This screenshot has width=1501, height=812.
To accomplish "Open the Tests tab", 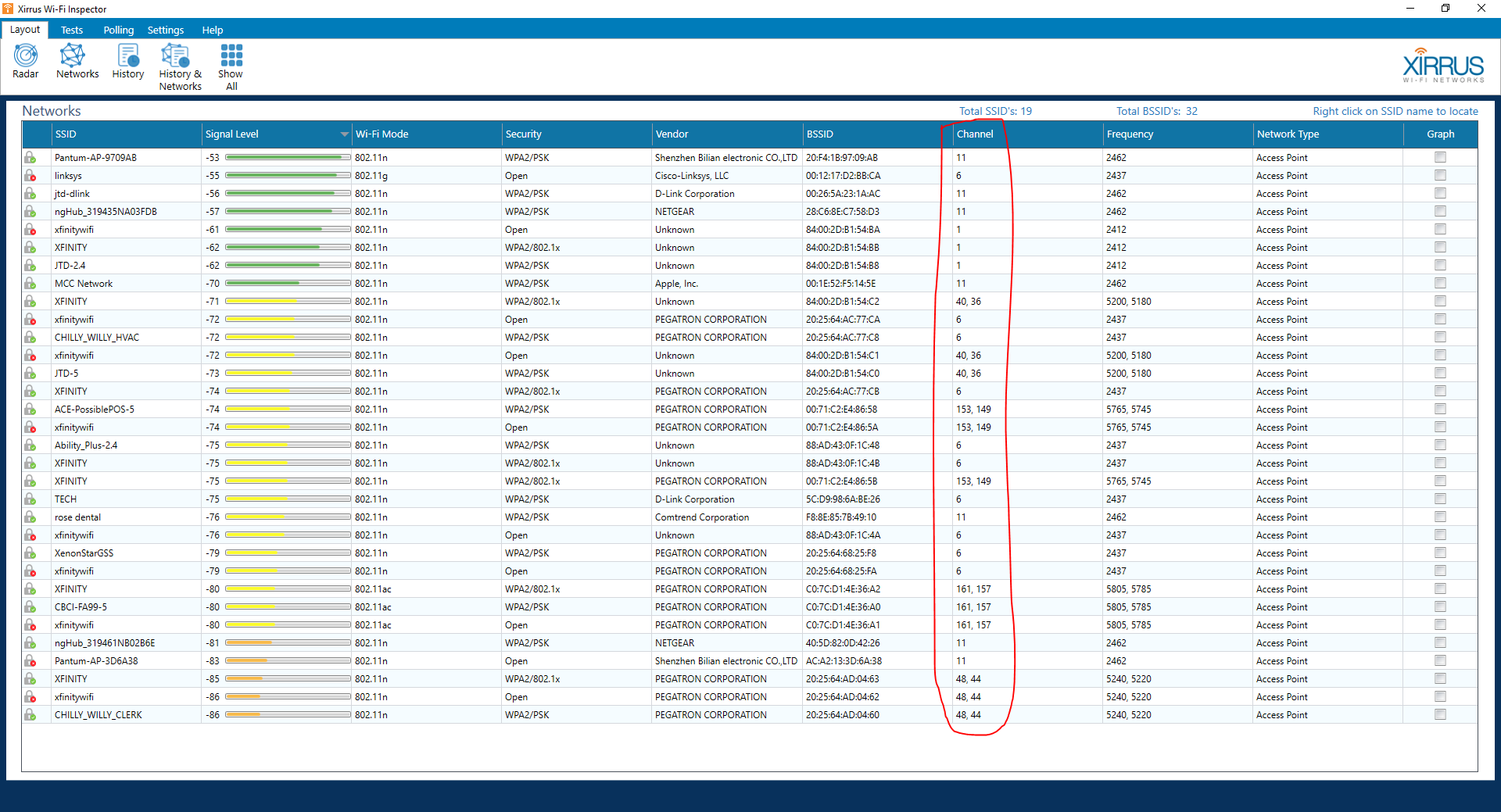I will coord(72,30).
